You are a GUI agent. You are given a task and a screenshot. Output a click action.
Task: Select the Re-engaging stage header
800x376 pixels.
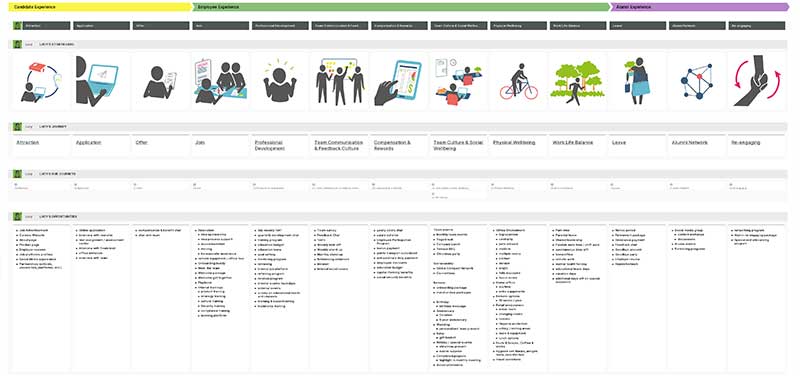[x=757, y=26]
